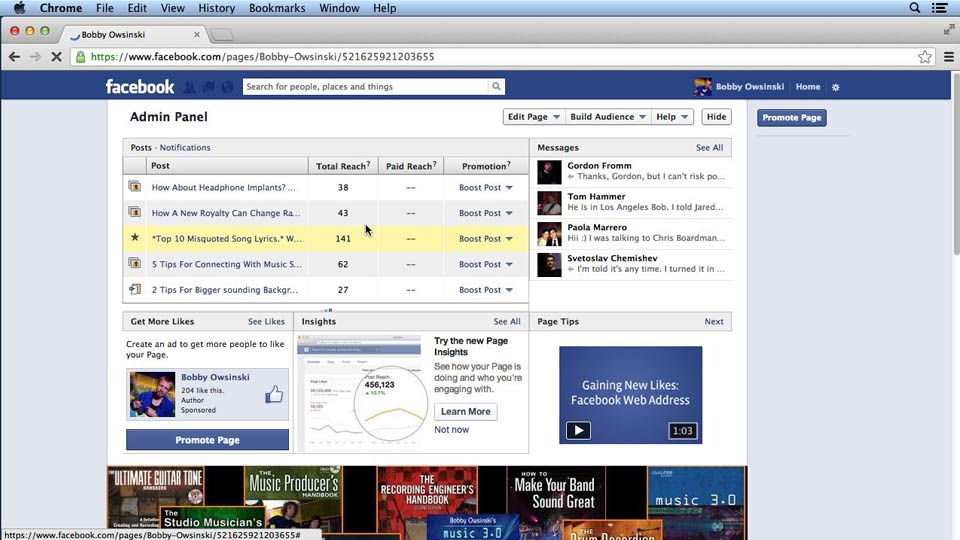Image resolution: width=960 pixels, height=540 pixels.
Task: Open Spotlight search icon in menu bar
Action: pos(915,8)
